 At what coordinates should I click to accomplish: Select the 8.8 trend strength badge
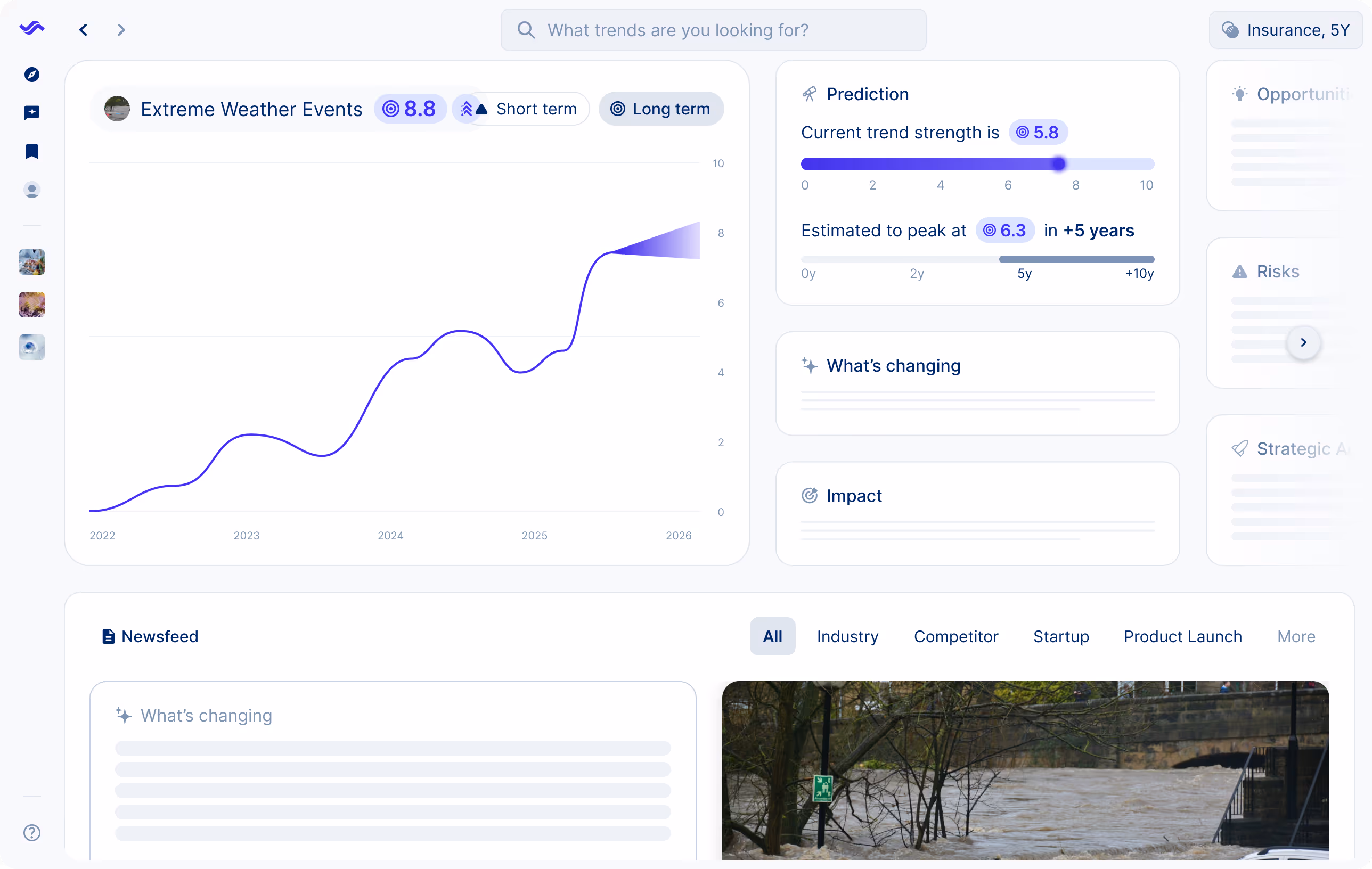pos(410,108)
